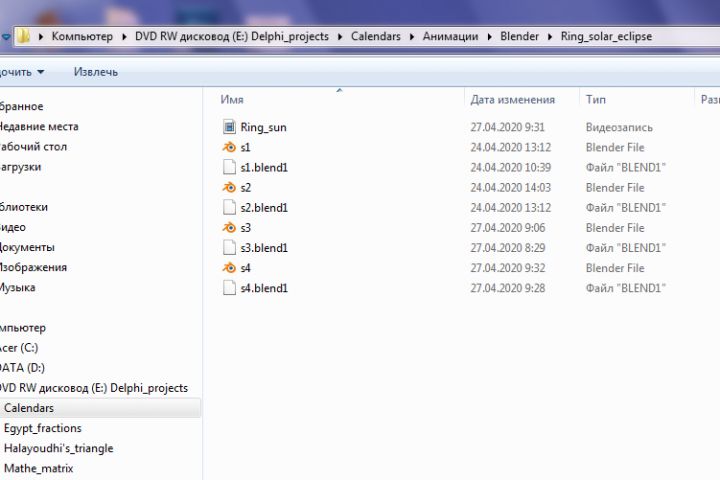Sort by the Тип column header
Image resolution: width=720 pixels, height=480 pixels.
pos(596,100)
